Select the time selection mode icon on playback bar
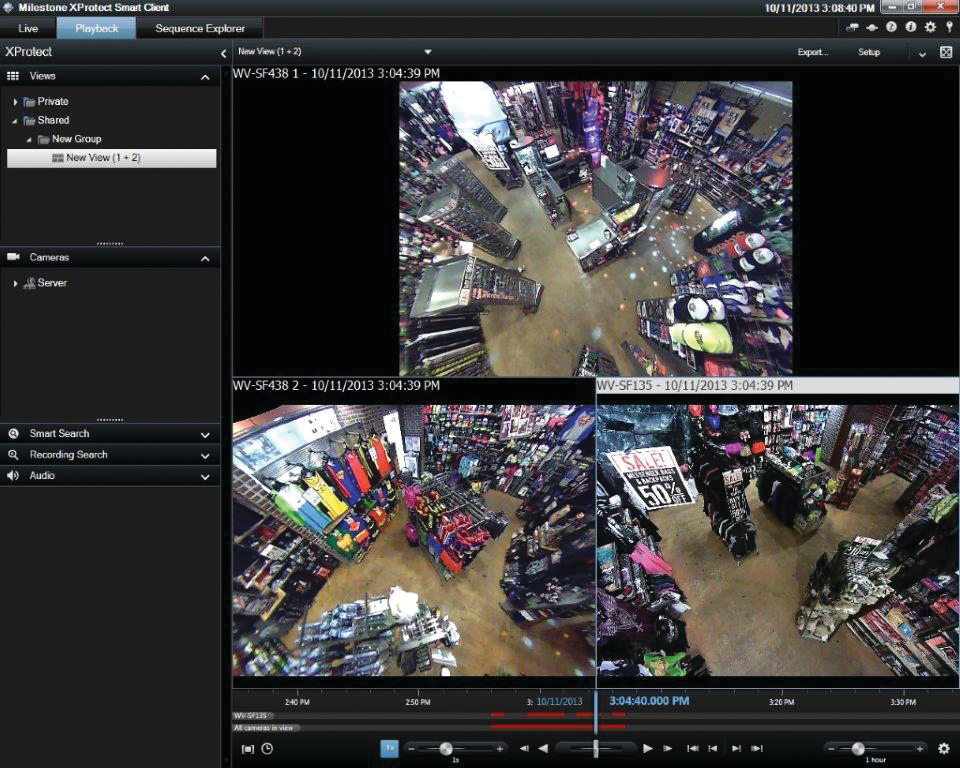Viewport: 960px width, 768px height. pyautogui.click(x=249, y=748)
